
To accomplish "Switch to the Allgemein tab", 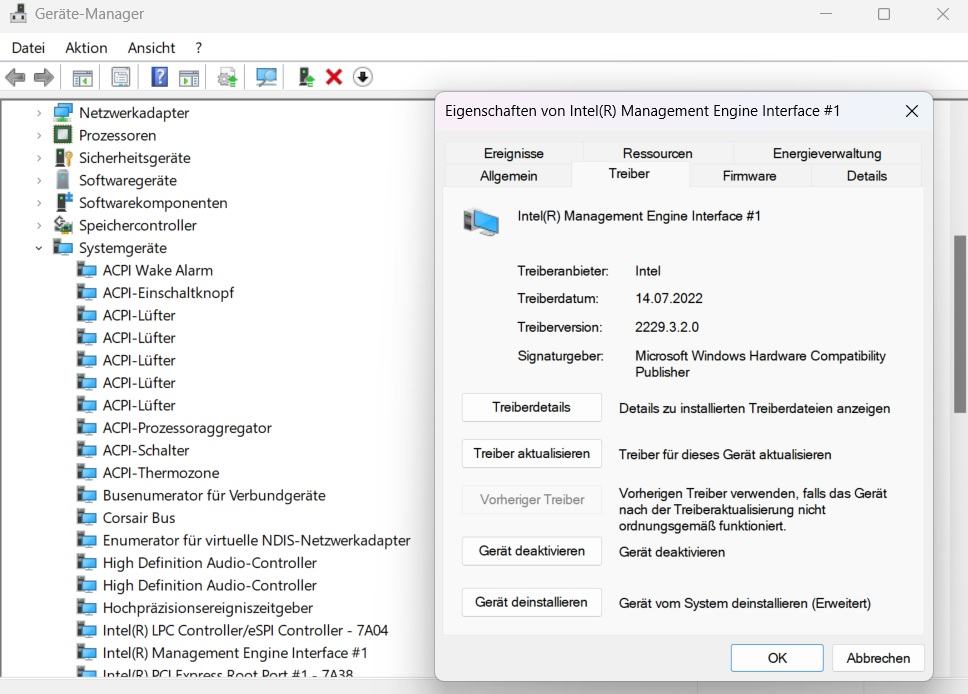I will click(x=509, y=176).
